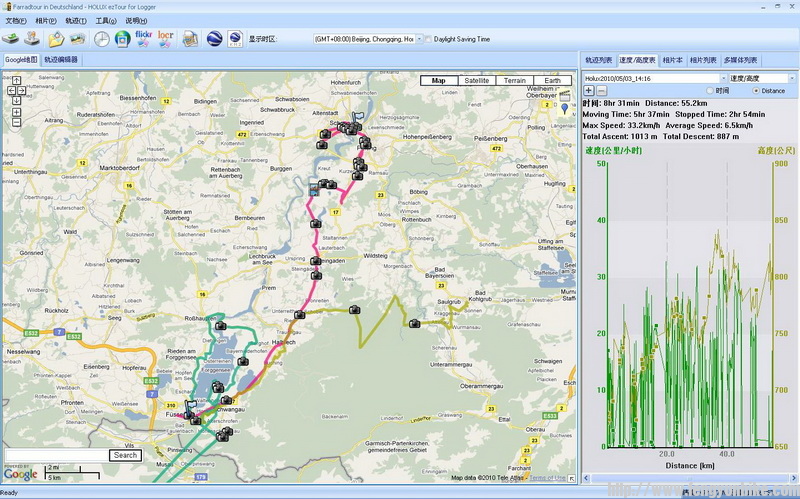The height and width of the screenshot is (499, 800).
Task: Open the 工具 menu
Action: click(x=105, y=20)
